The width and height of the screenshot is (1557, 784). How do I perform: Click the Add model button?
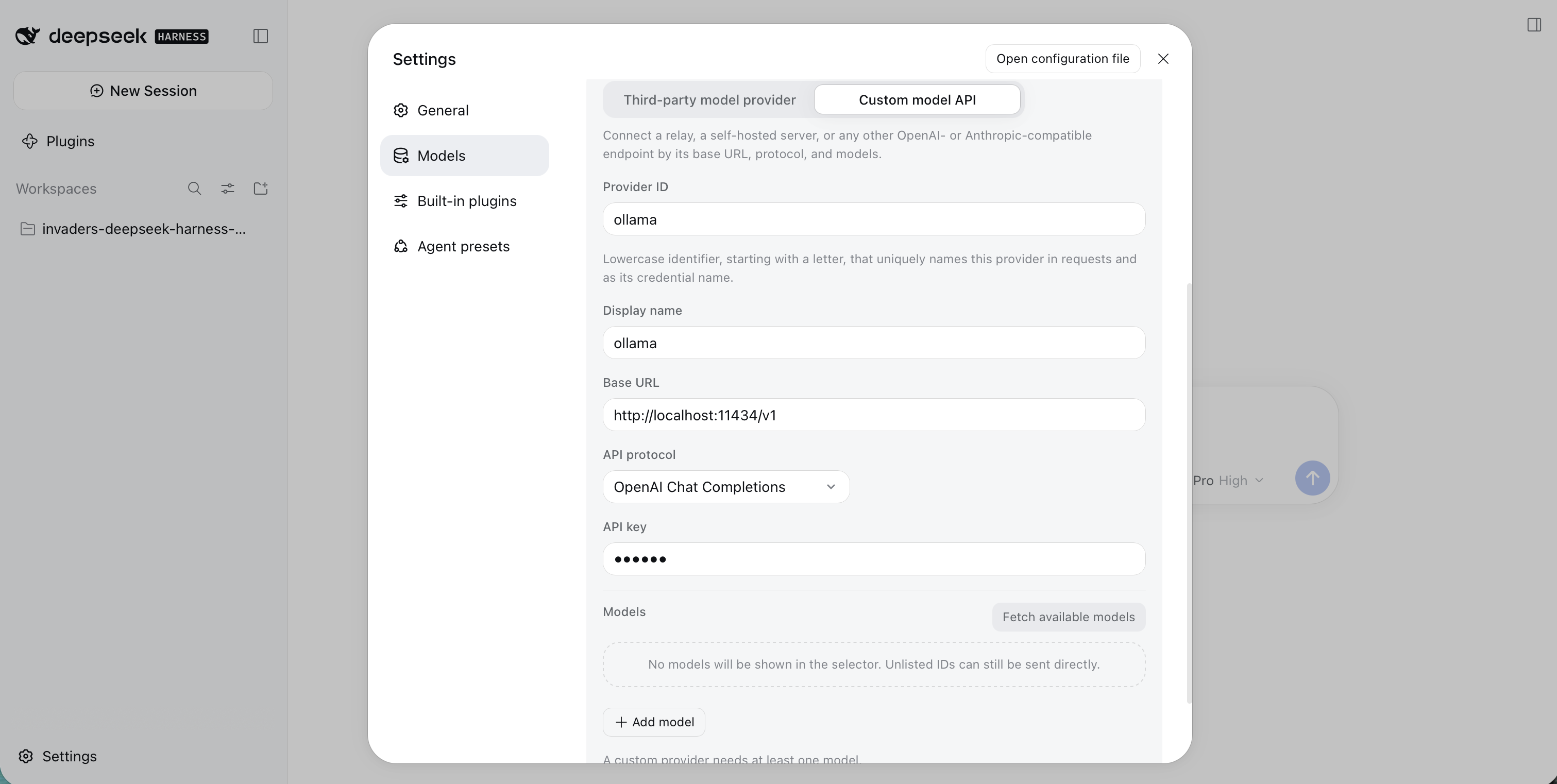(653, 722)
